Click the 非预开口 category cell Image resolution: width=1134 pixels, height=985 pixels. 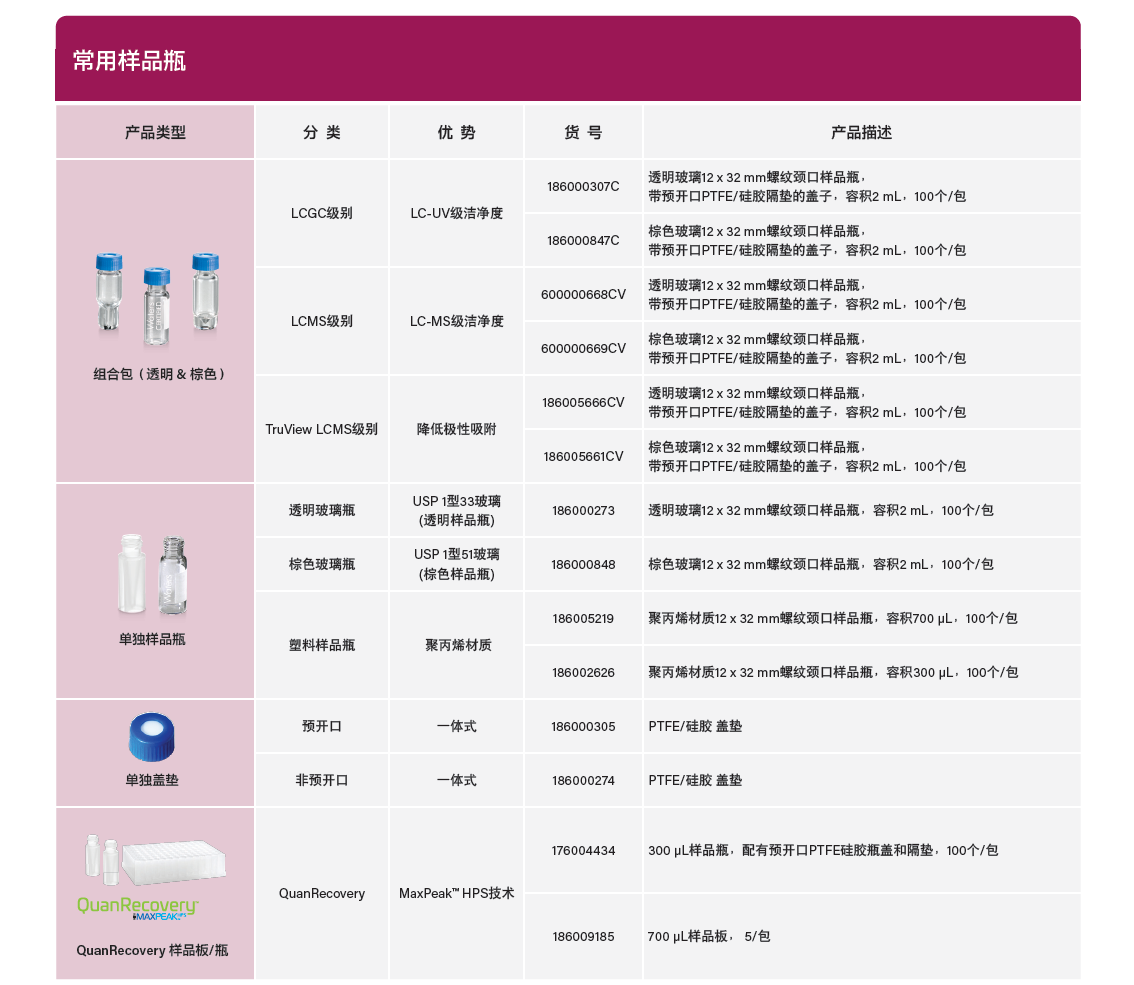[x=322, y=780]
